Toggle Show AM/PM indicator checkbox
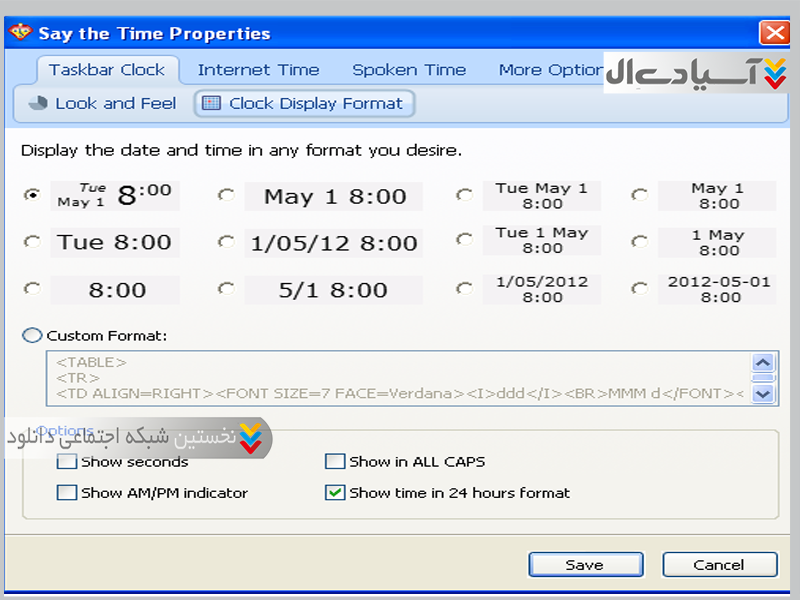This screenshot has height=600, width=800. click(67, 492)
